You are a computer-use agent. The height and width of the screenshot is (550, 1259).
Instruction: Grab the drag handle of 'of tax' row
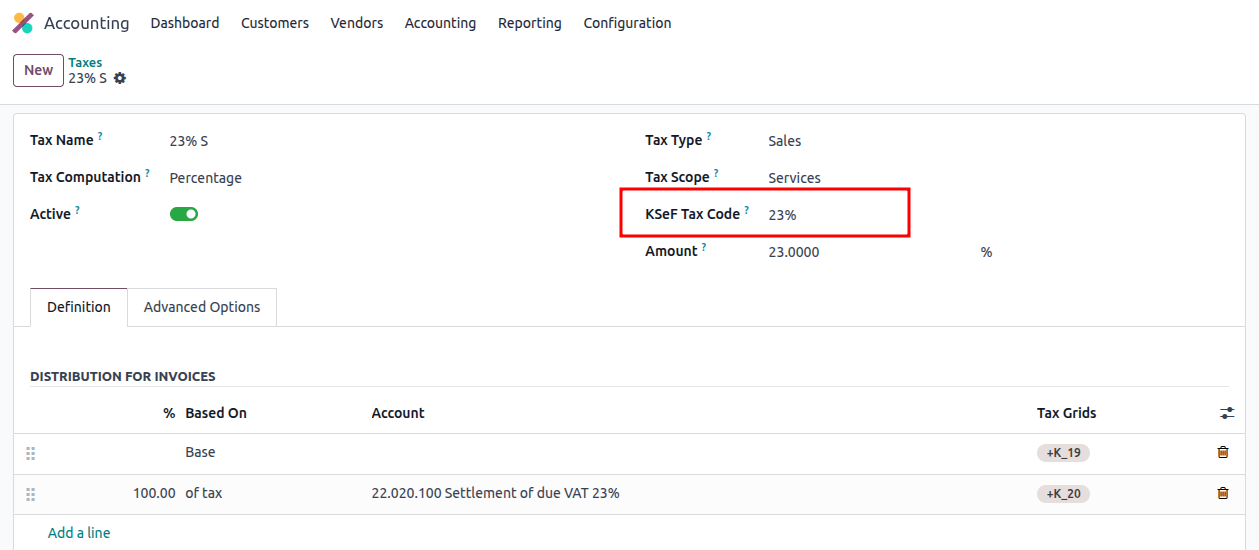click(x=30, y=494)
